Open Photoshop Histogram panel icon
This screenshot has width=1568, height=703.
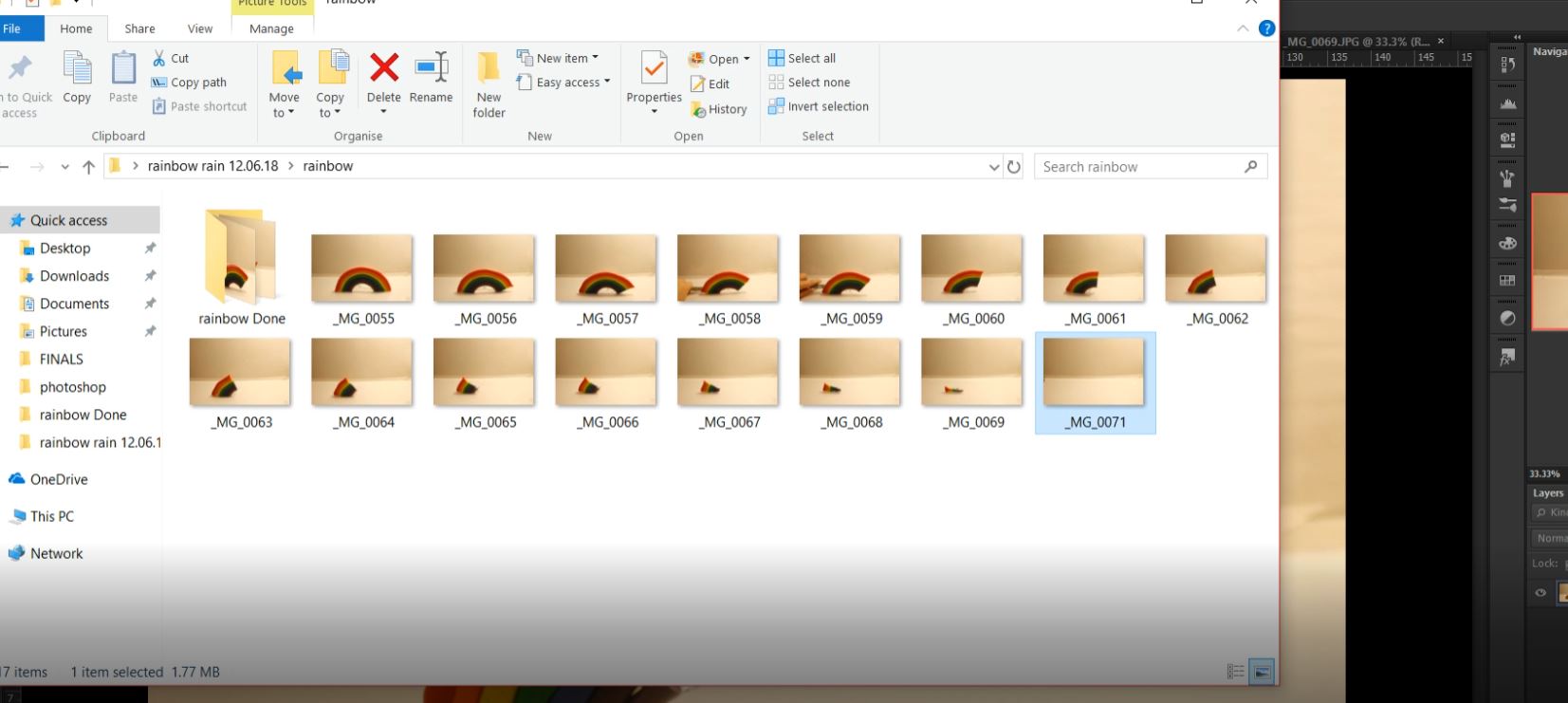click(x=1507, y=102)
